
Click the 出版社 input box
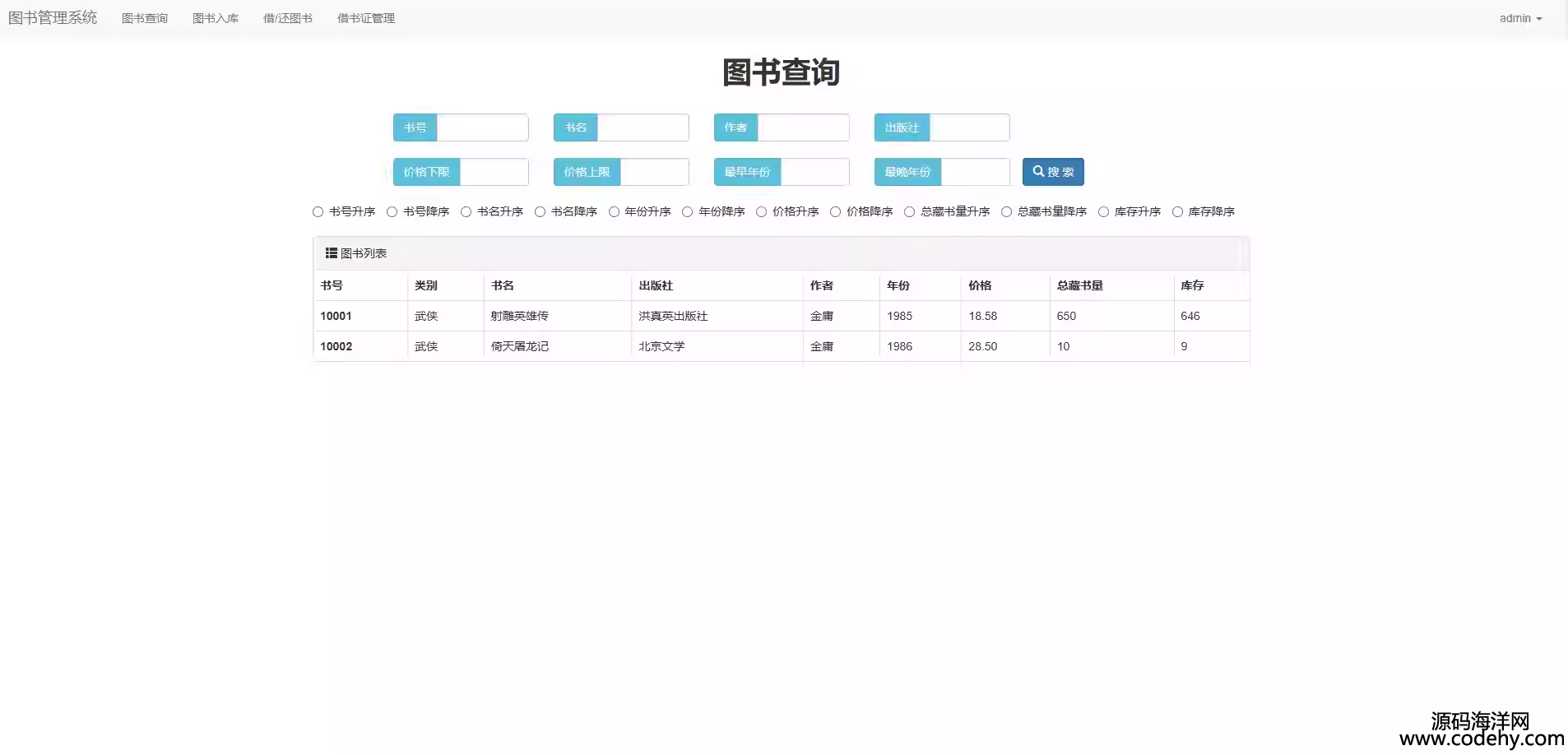pyautogui.click(x=969, y=127)
